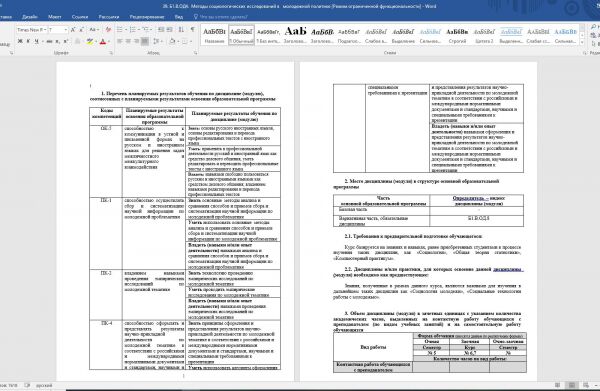Open the Paragraph dialog launcher
Viewport: 600px width, 391px height.
[x=196, y=53]
